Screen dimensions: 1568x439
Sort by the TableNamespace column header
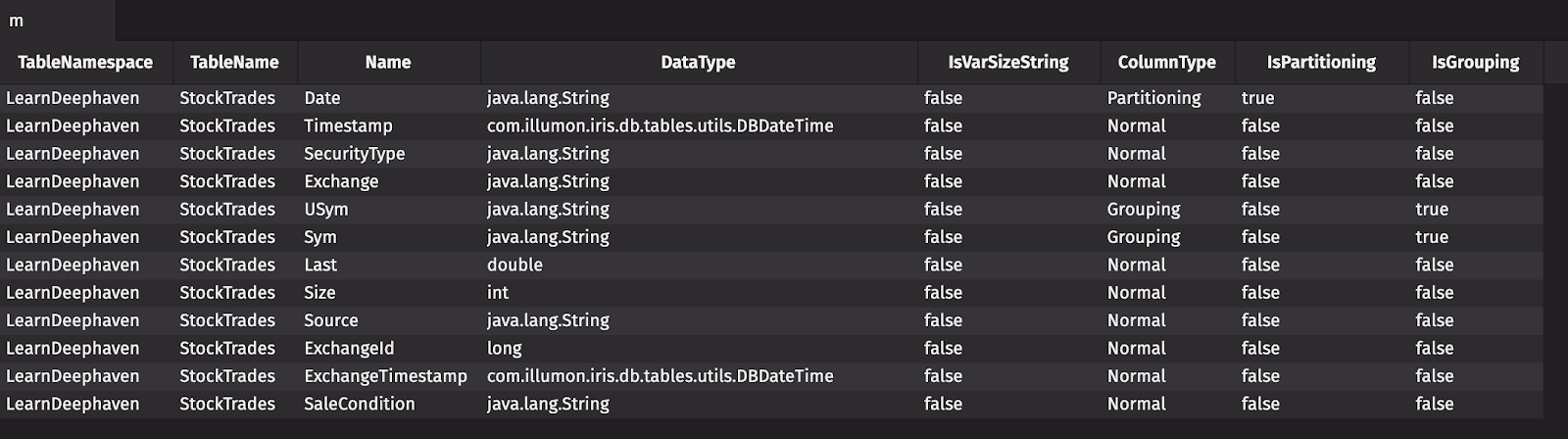pyautogui.click(x=85, y=63)
